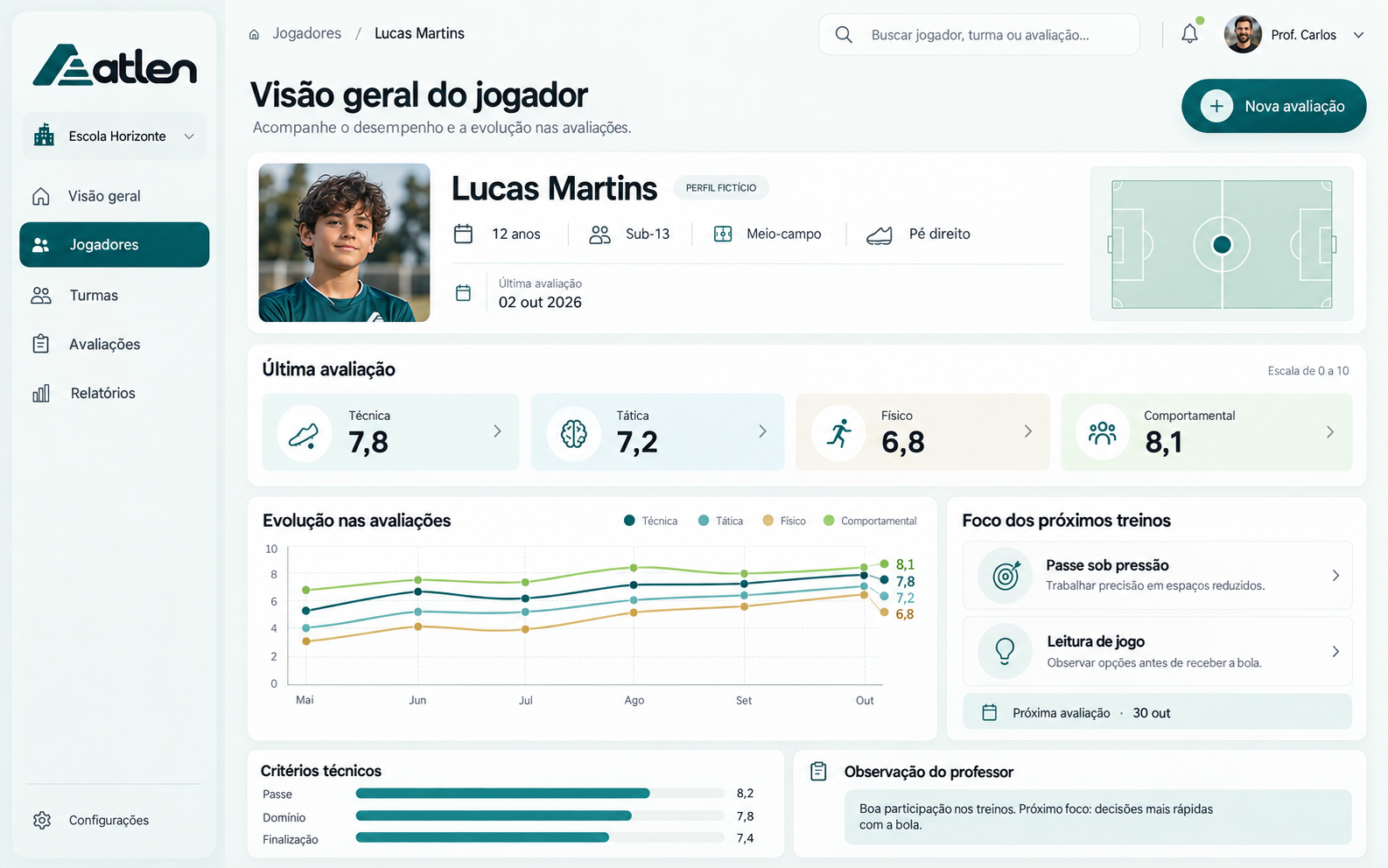Open the Passe sob pressão focus item
The width and height of the screenshot is (1388, 868).
point(1157,575)
